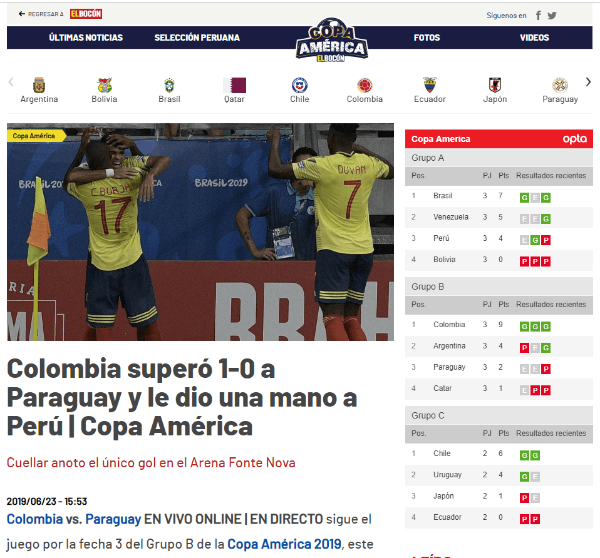Follow the Copa América 2019 link

pyautogui.click(x=284, y=544)
